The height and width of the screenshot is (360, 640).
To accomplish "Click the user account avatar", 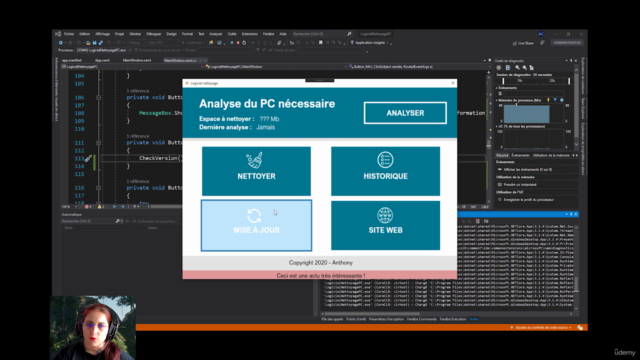I will tap(541, 34).
